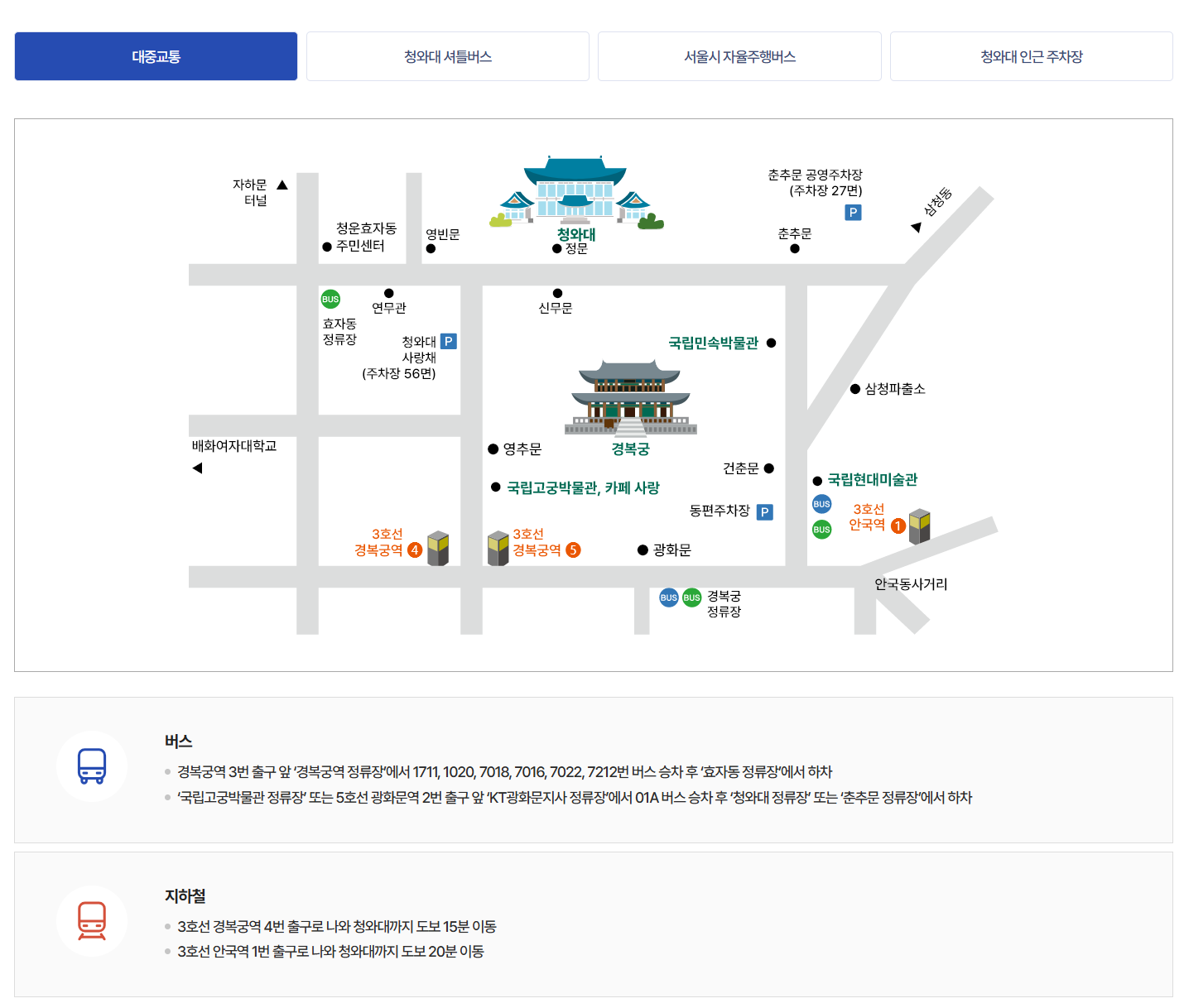
Task: Click the blue BUS icon at 경복궁 정류장
Action: (x=668, y=597)
